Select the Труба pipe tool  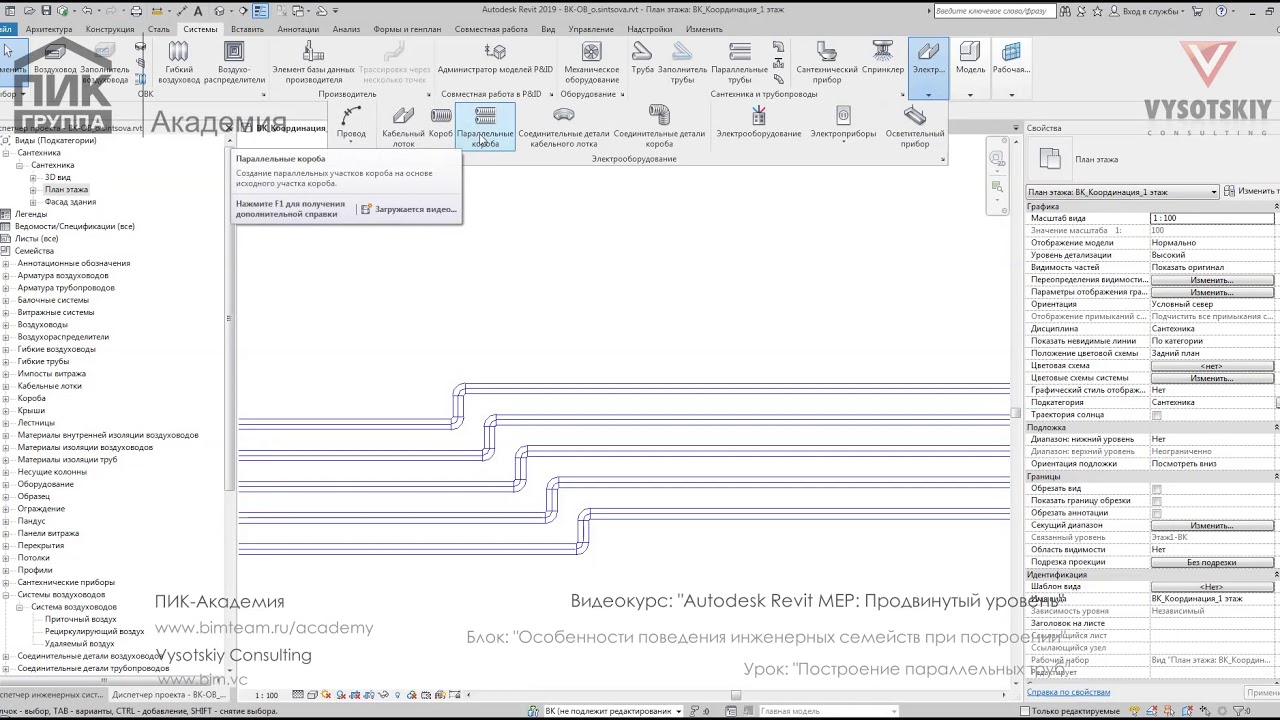pyautogui.click(x=642, y=58)
